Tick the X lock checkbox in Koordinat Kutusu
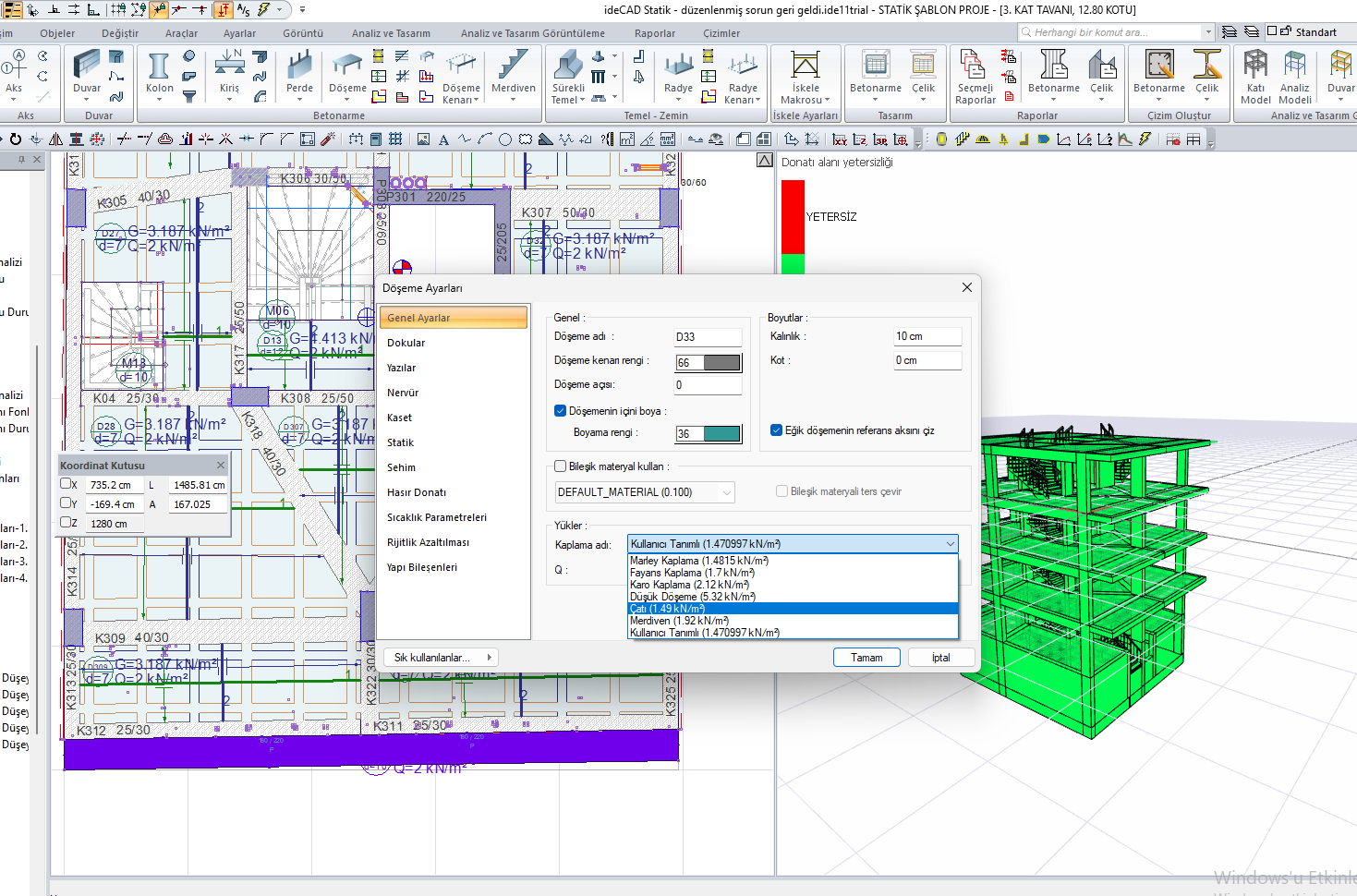 point(67,484)
